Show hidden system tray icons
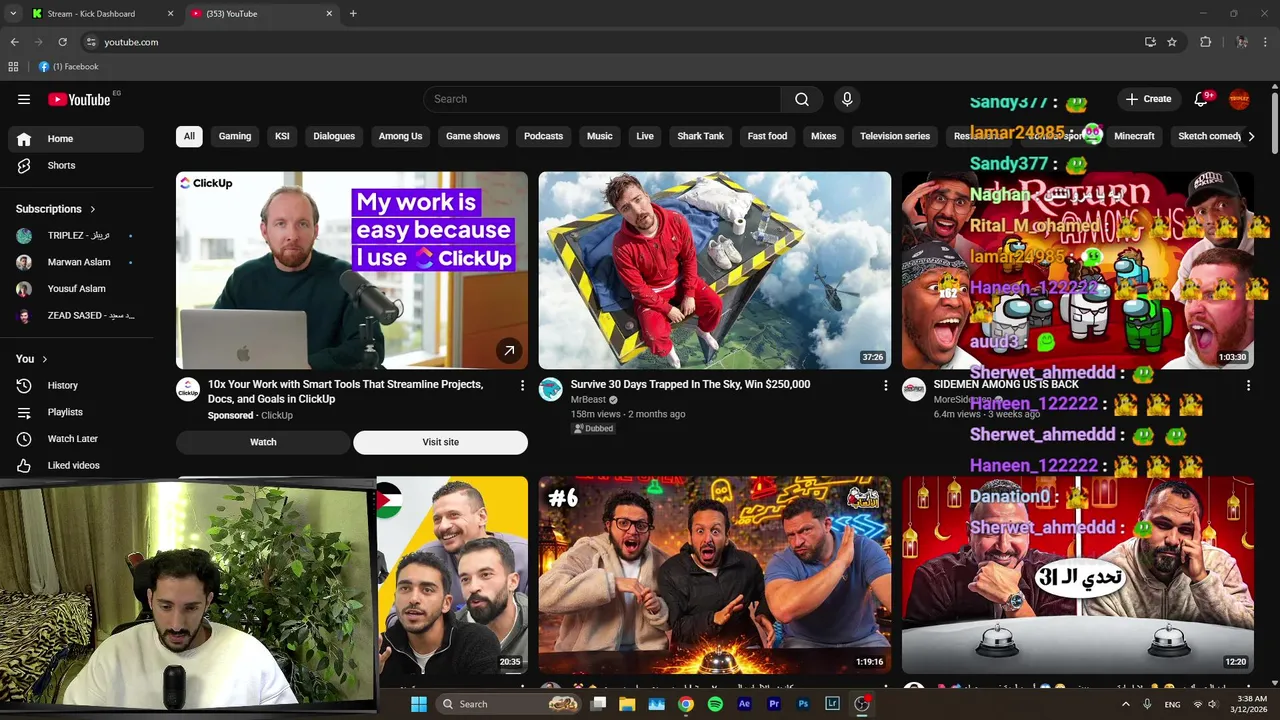The height and width of the screenshot is (720, 1280). [x=1126, y=704]
